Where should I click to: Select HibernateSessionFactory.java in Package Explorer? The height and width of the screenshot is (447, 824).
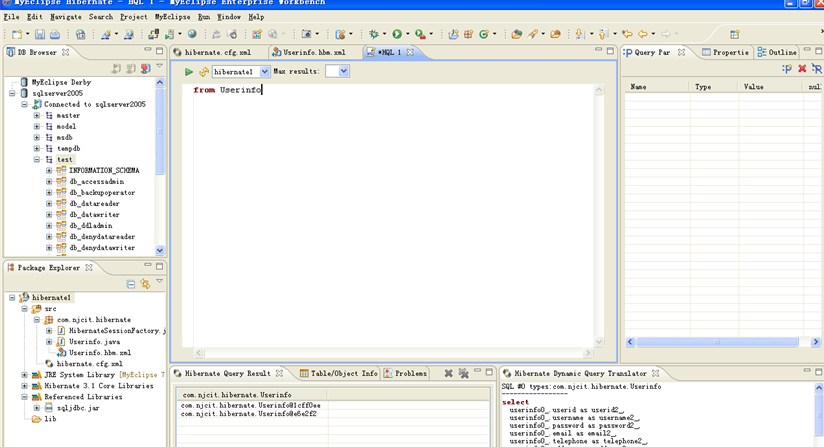(117, 331)
